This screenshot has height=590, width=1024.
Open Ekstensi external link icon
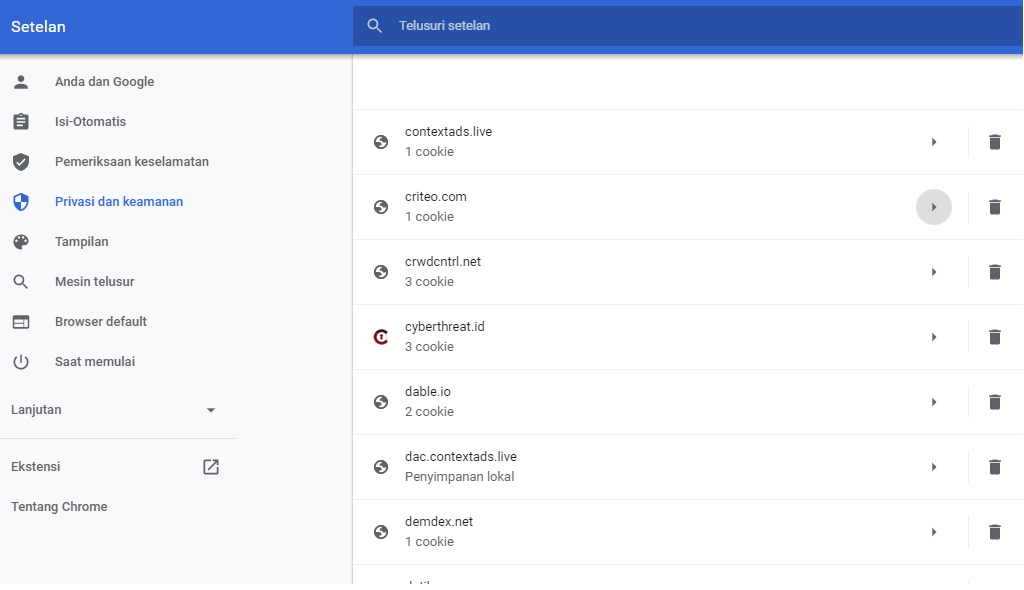click(x=211, y=467)
